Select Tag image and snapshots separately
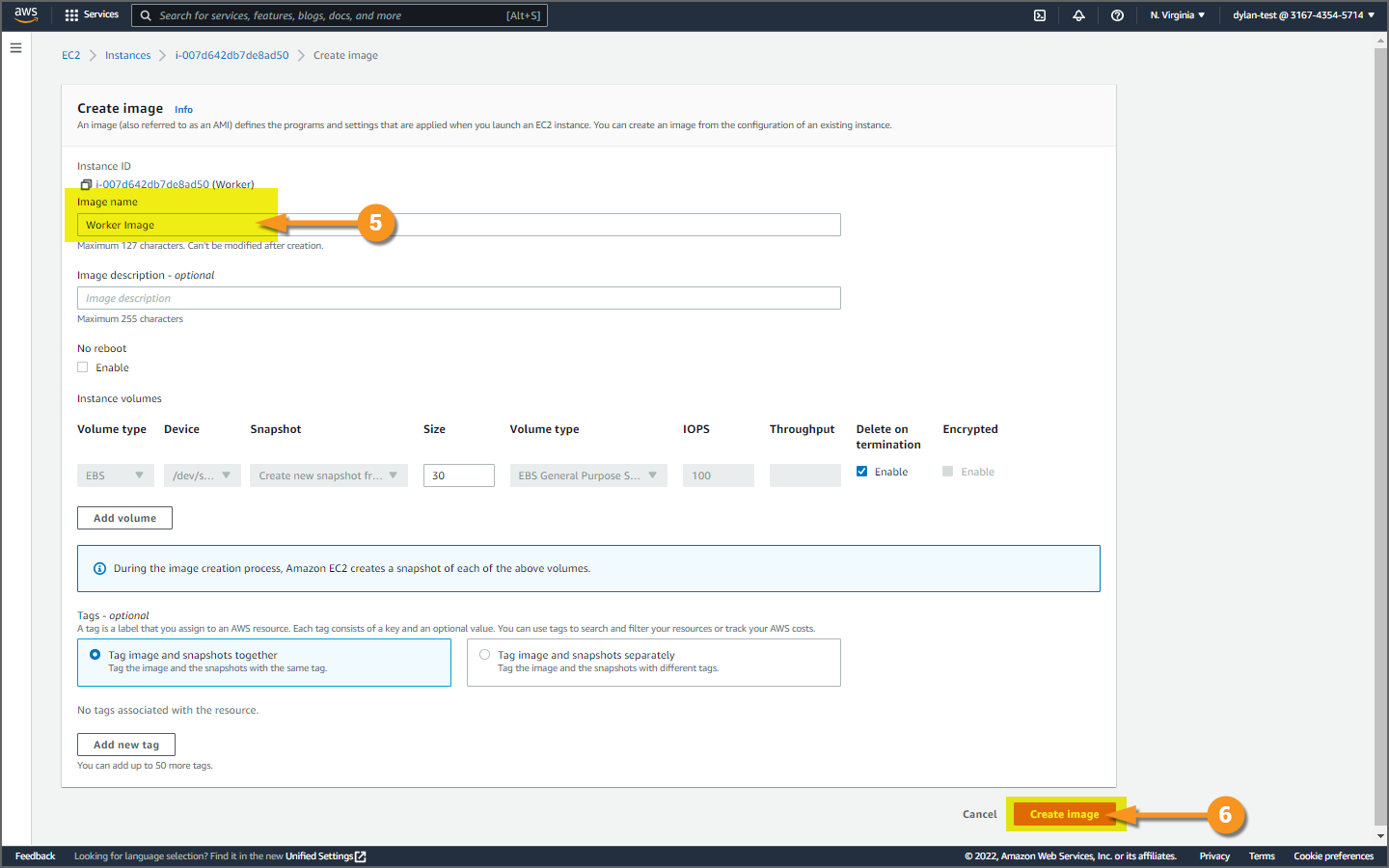The height and width of the screenshot is (868, 1389). (x=485, y=655)
